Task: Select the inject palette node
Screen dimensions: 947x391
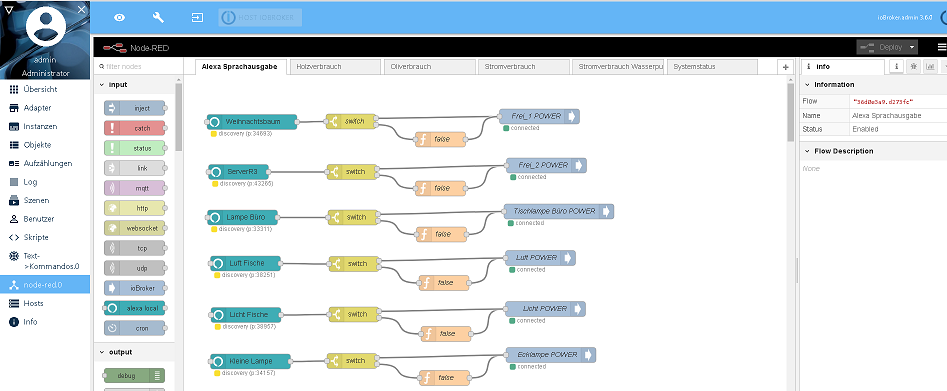Action: pyautogui.click(x=134, y=108)
